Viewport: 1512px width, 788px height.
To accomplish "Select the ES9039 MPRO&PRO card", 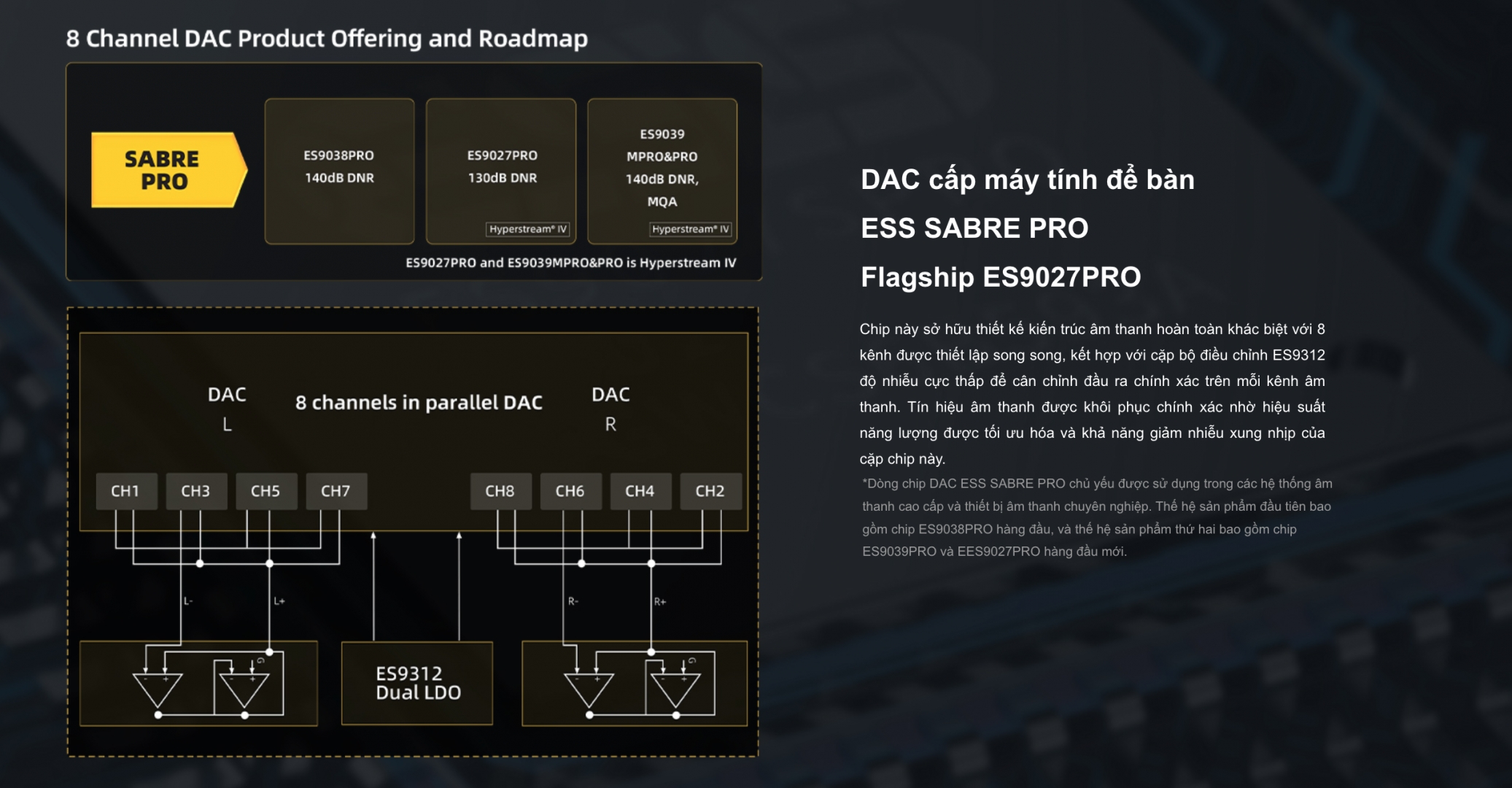I will (662, 171).
